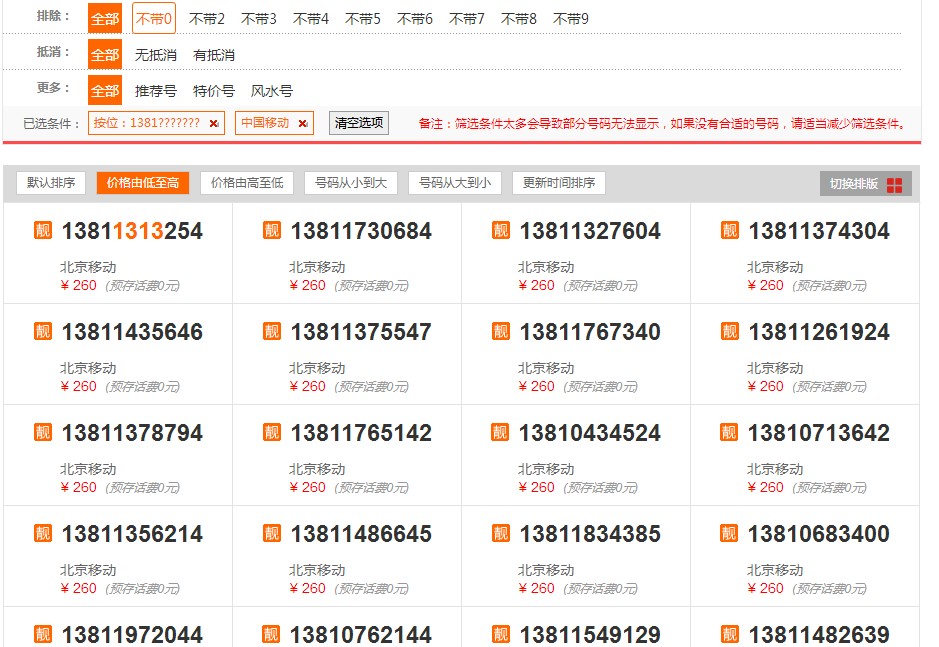Open phone number 13811313254
Screen dimensions: 939x647
coord(132,231)
